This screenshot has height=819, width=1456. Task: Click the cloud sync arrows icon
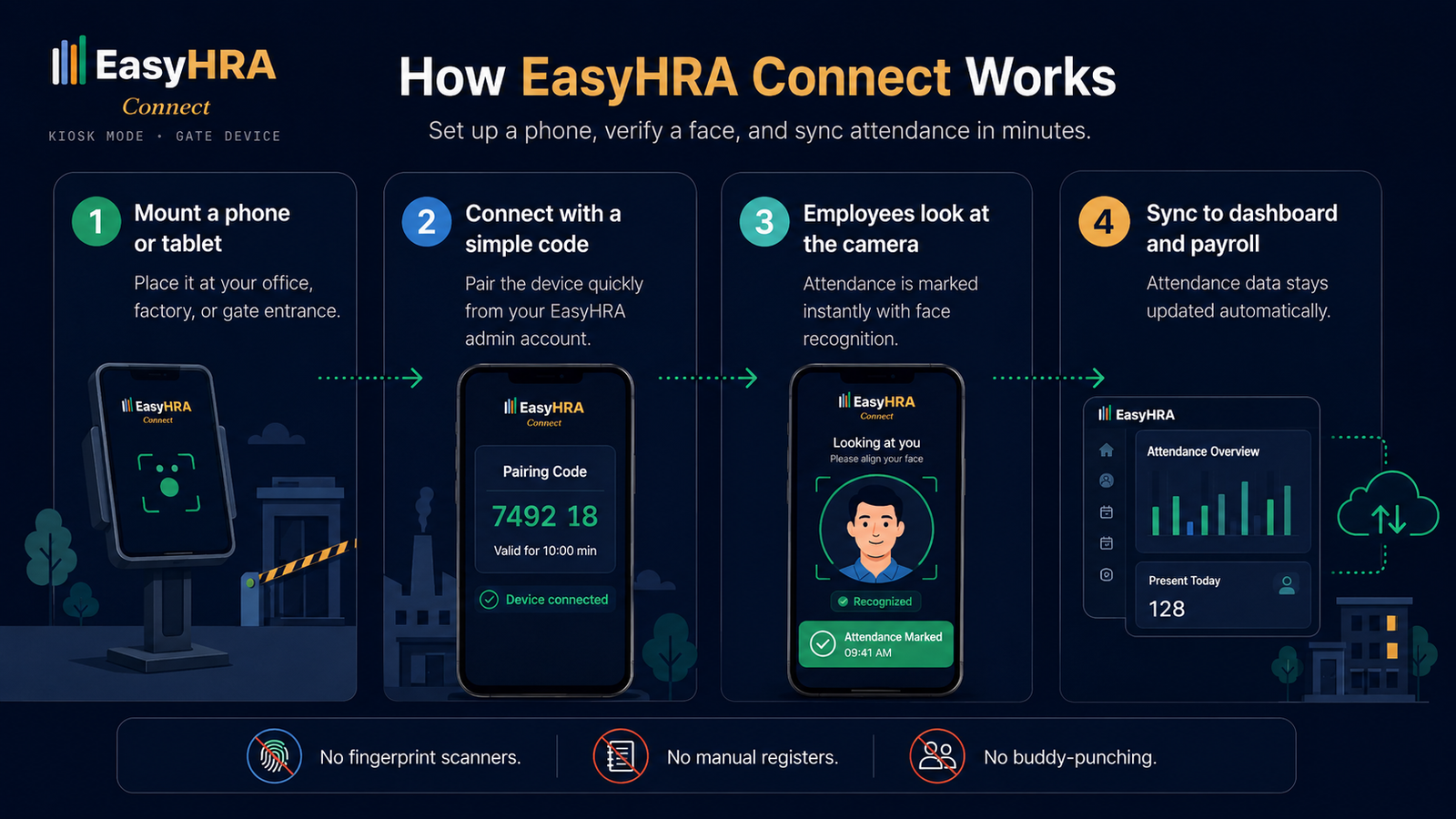coord(1388,505)
